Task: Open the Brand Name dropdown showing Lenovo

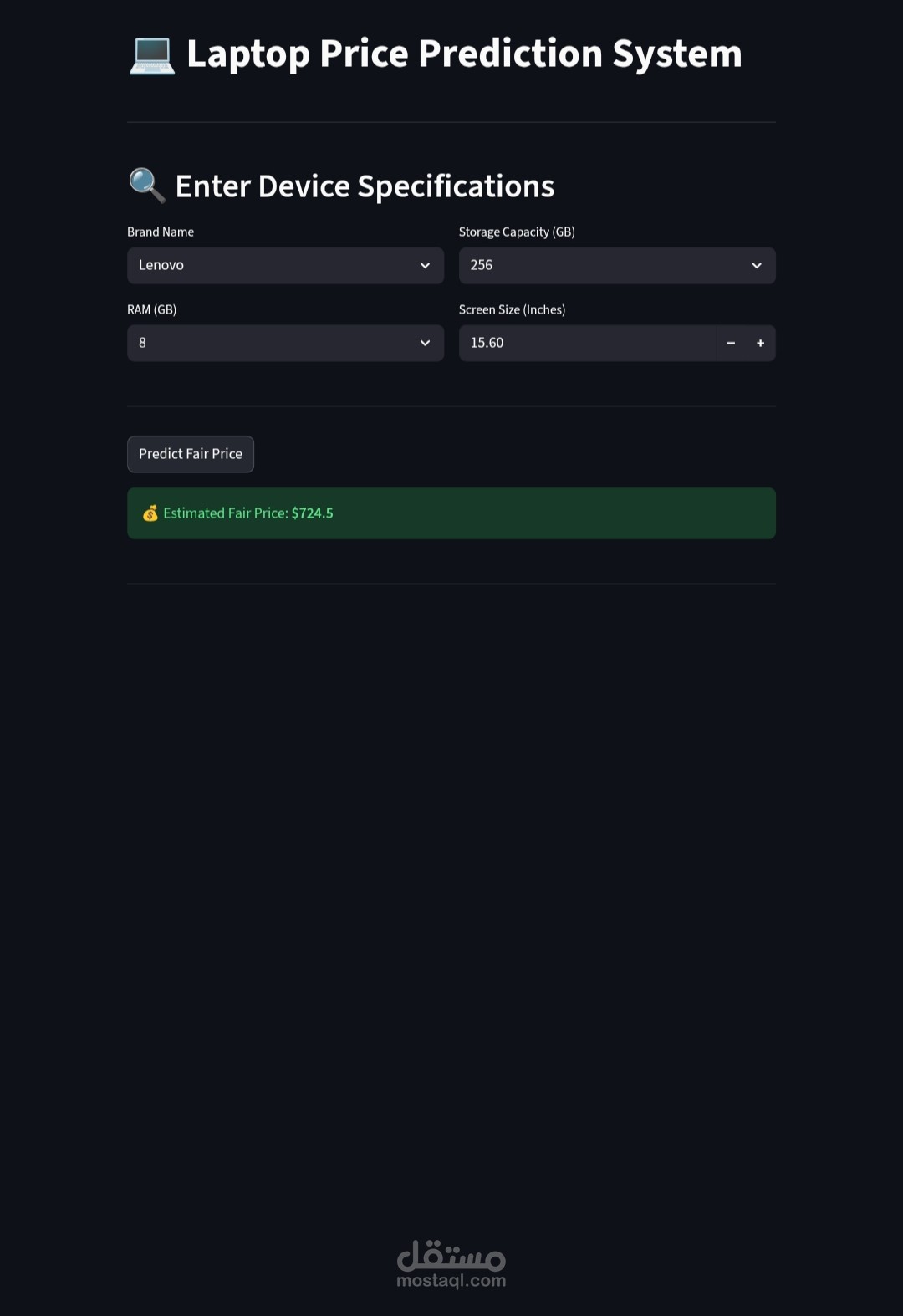Action: (276, 266)
